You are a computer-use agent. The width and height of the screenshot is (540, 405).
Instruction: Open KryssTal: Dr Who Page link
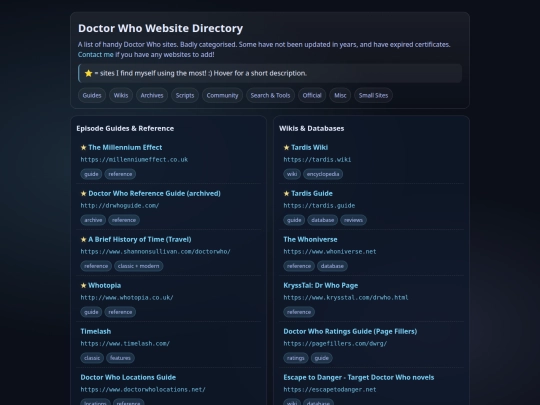321,285
